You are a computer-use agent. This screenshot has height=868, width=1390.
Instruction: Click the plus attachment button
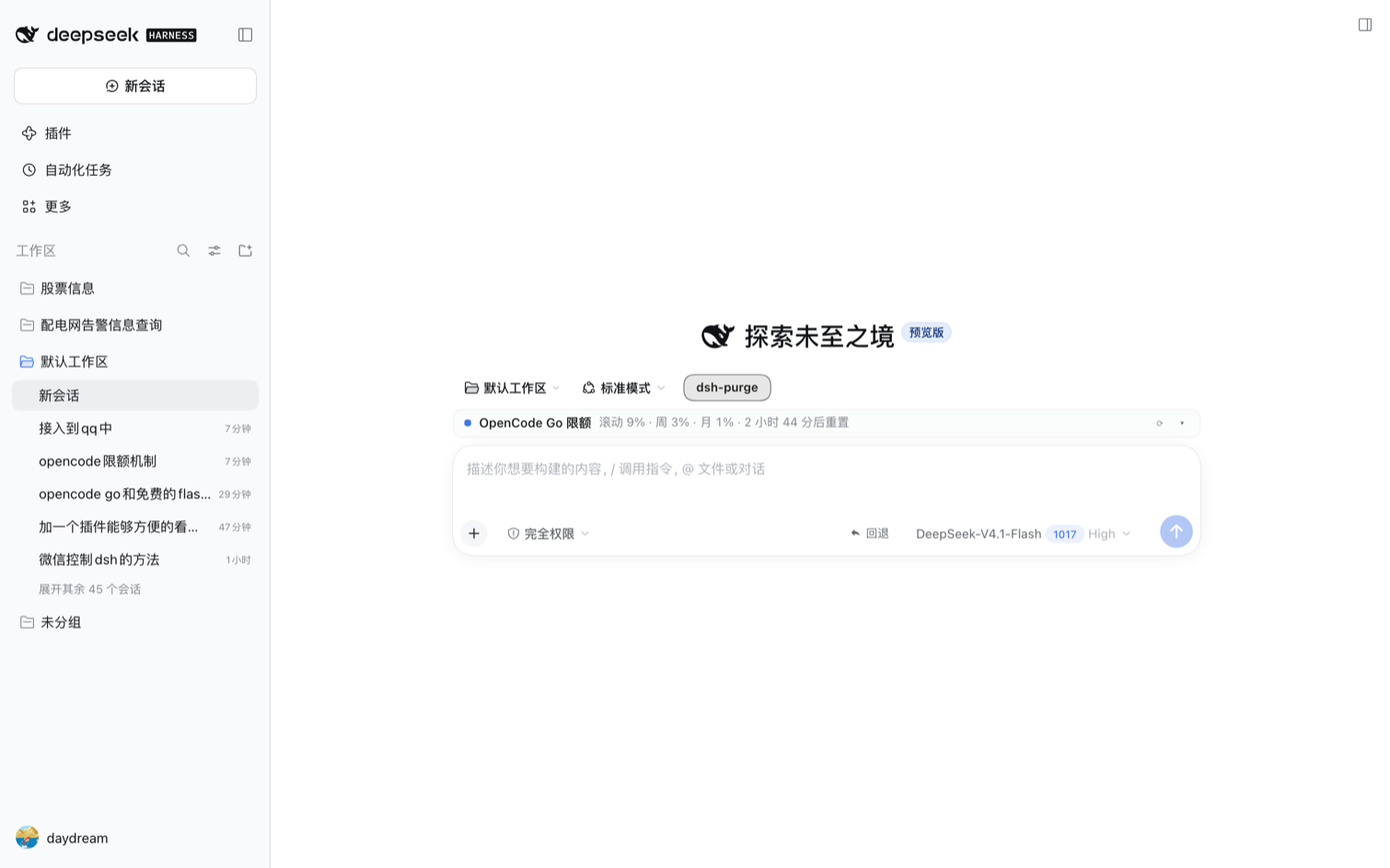click(474, 533)
